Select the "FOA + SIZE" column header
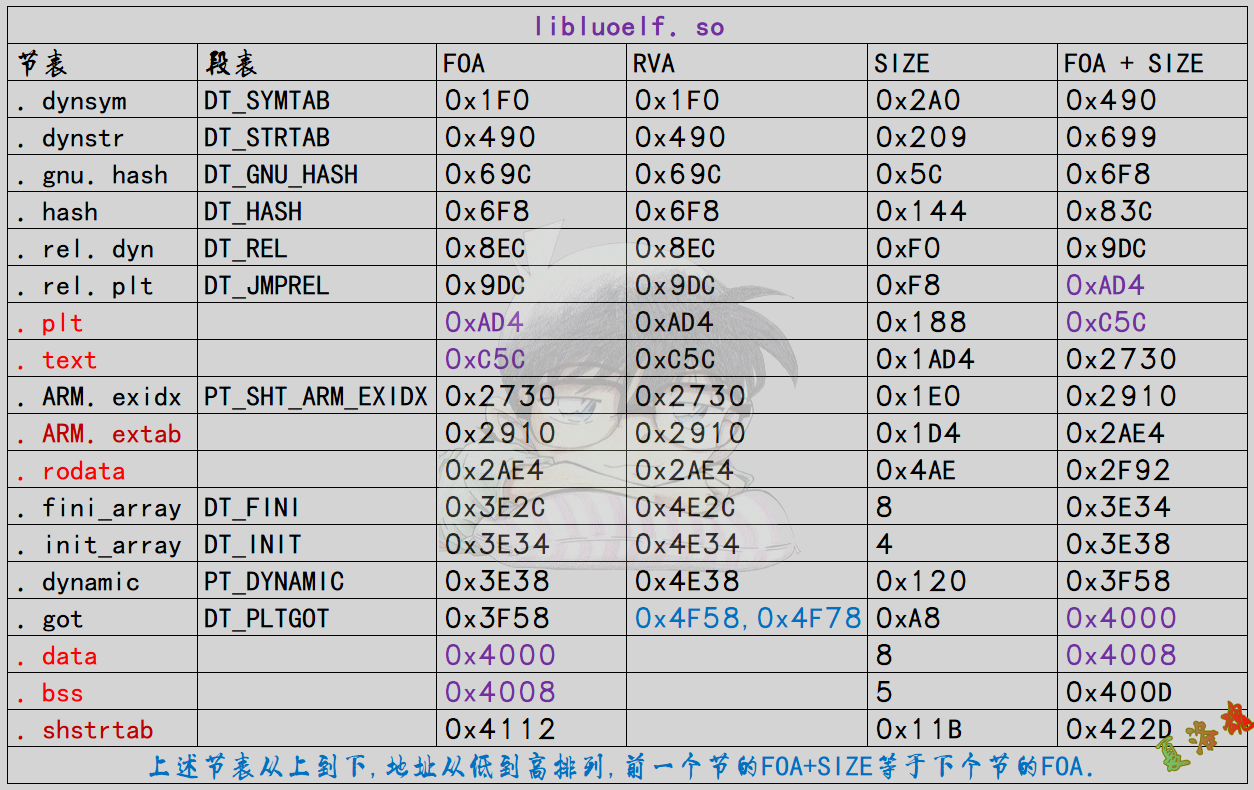Image resolution: width=1254 pixels, height=790 pixels. click(x=1133, y=64)
